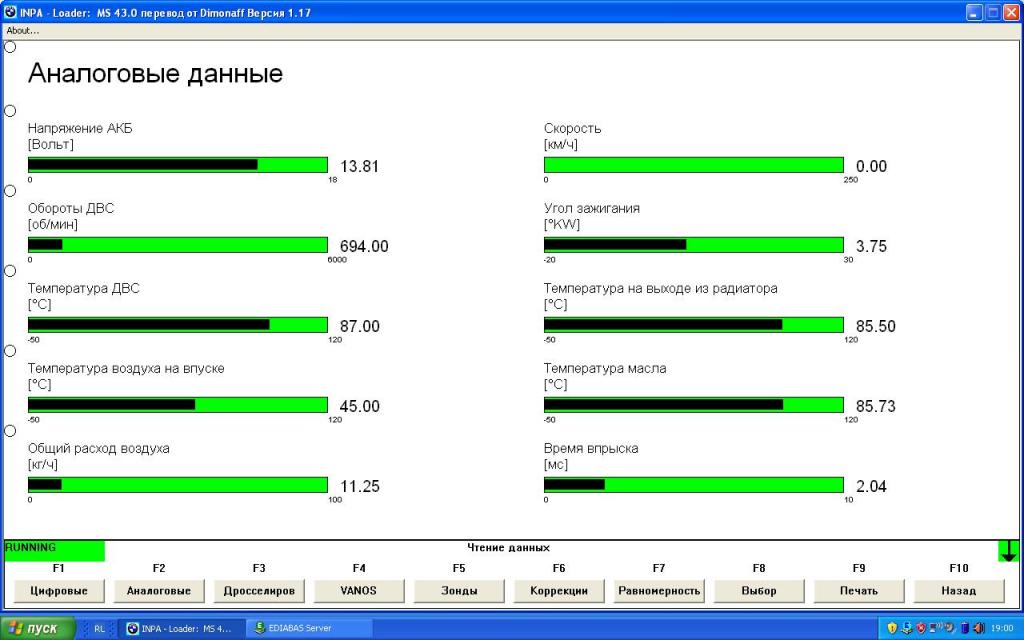
Task: Open the volume speaker tray icon
Action: [978, 628]
